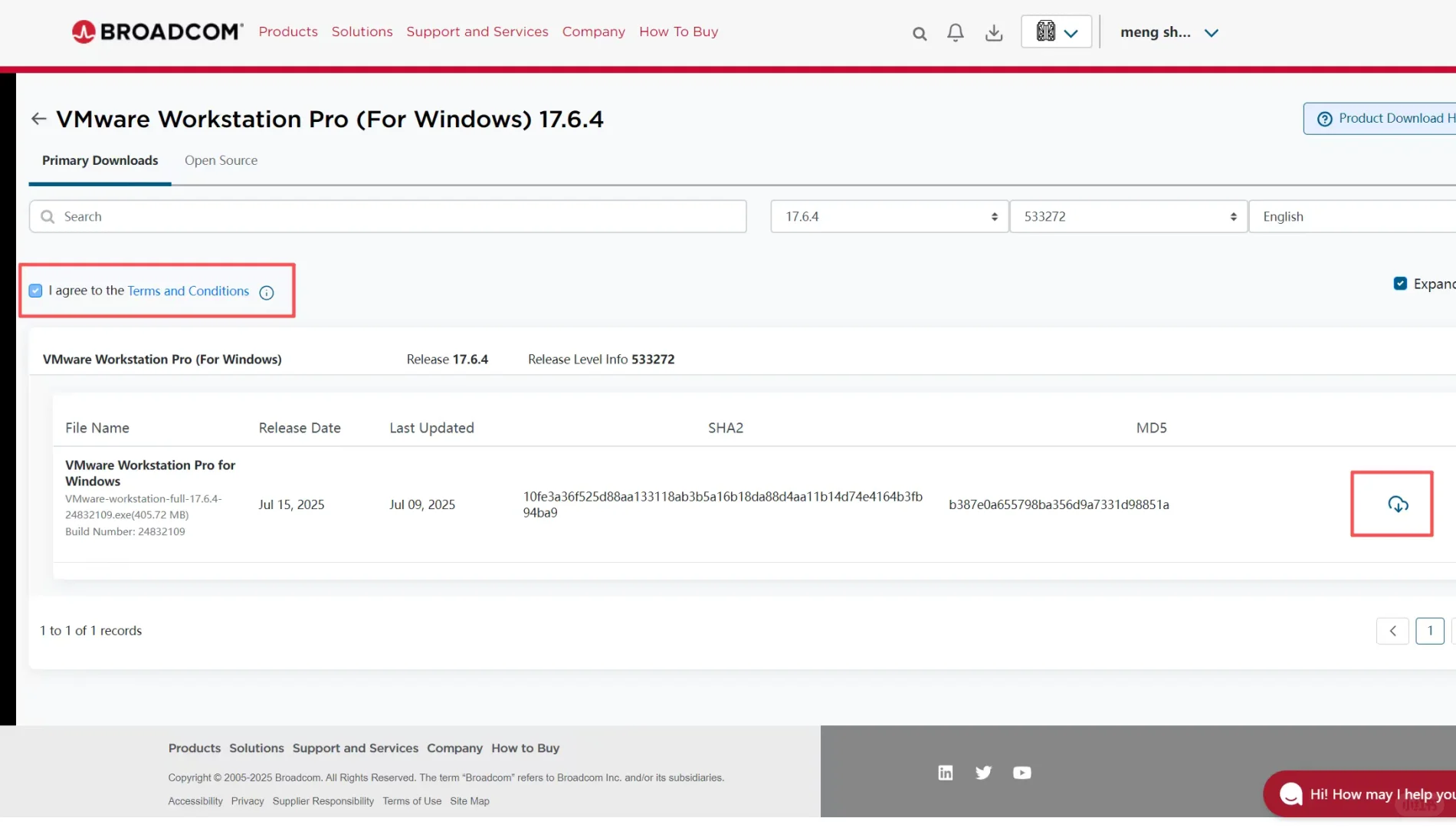
Task: Click the Terms and Conditions info icon
Action: [x=267, y=292]
